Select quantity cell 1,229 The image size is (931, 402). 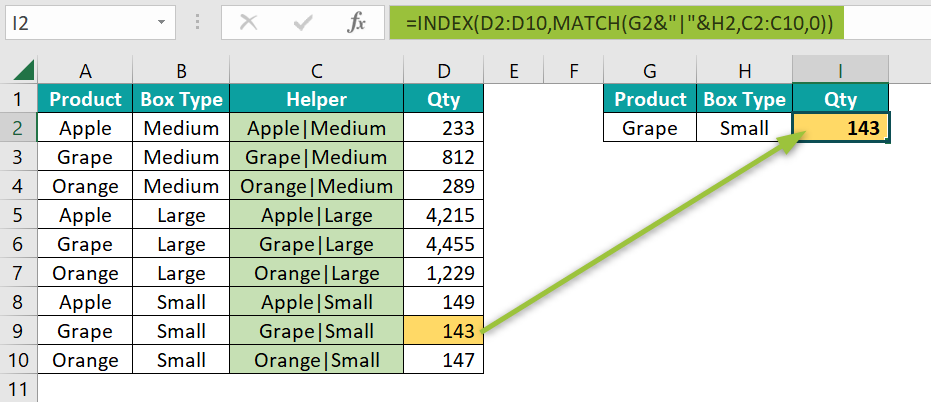tap(444, 273)
